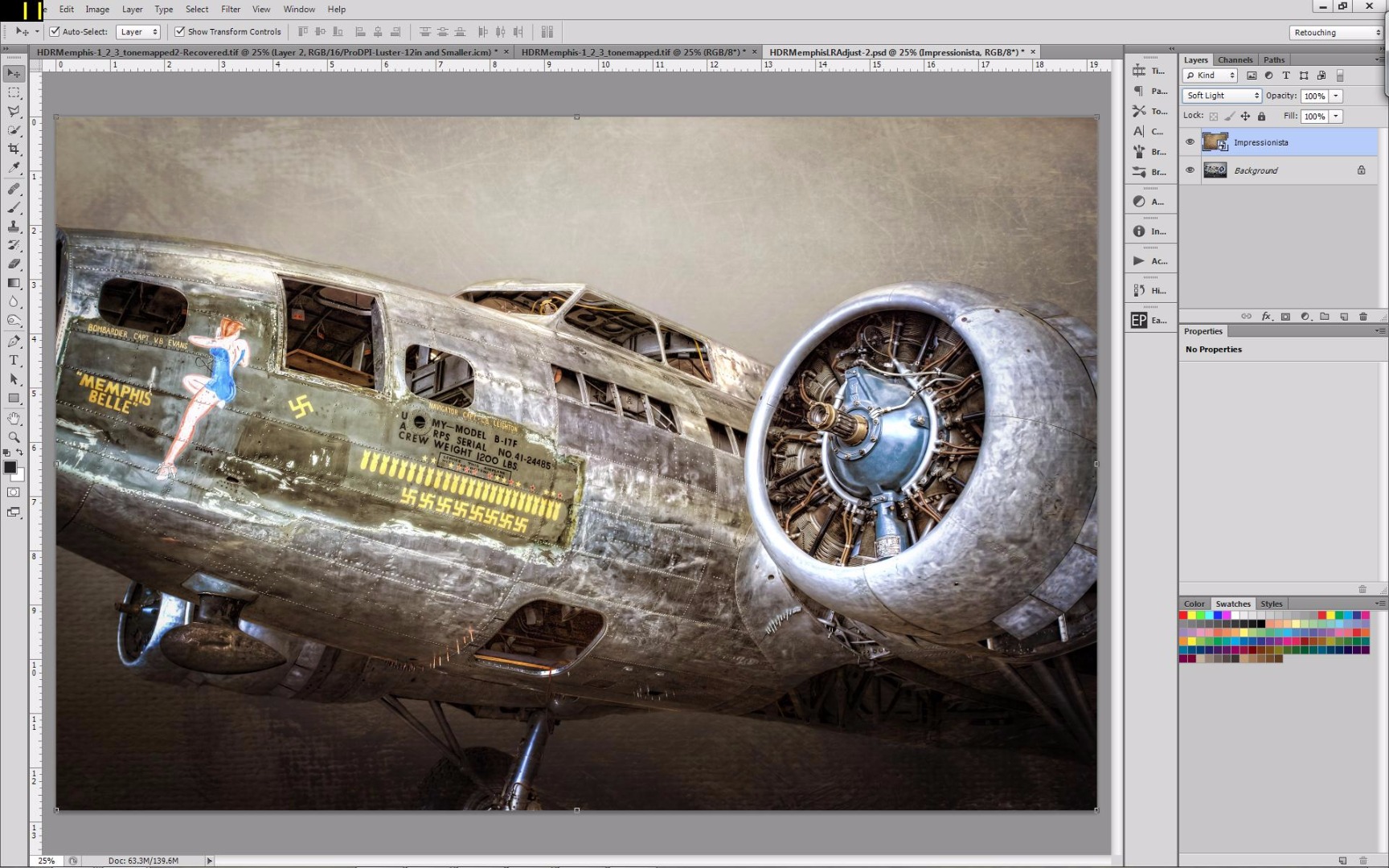1389x868 pixels.
Task: Open the Image menu
Action: (x=97, y=9)
